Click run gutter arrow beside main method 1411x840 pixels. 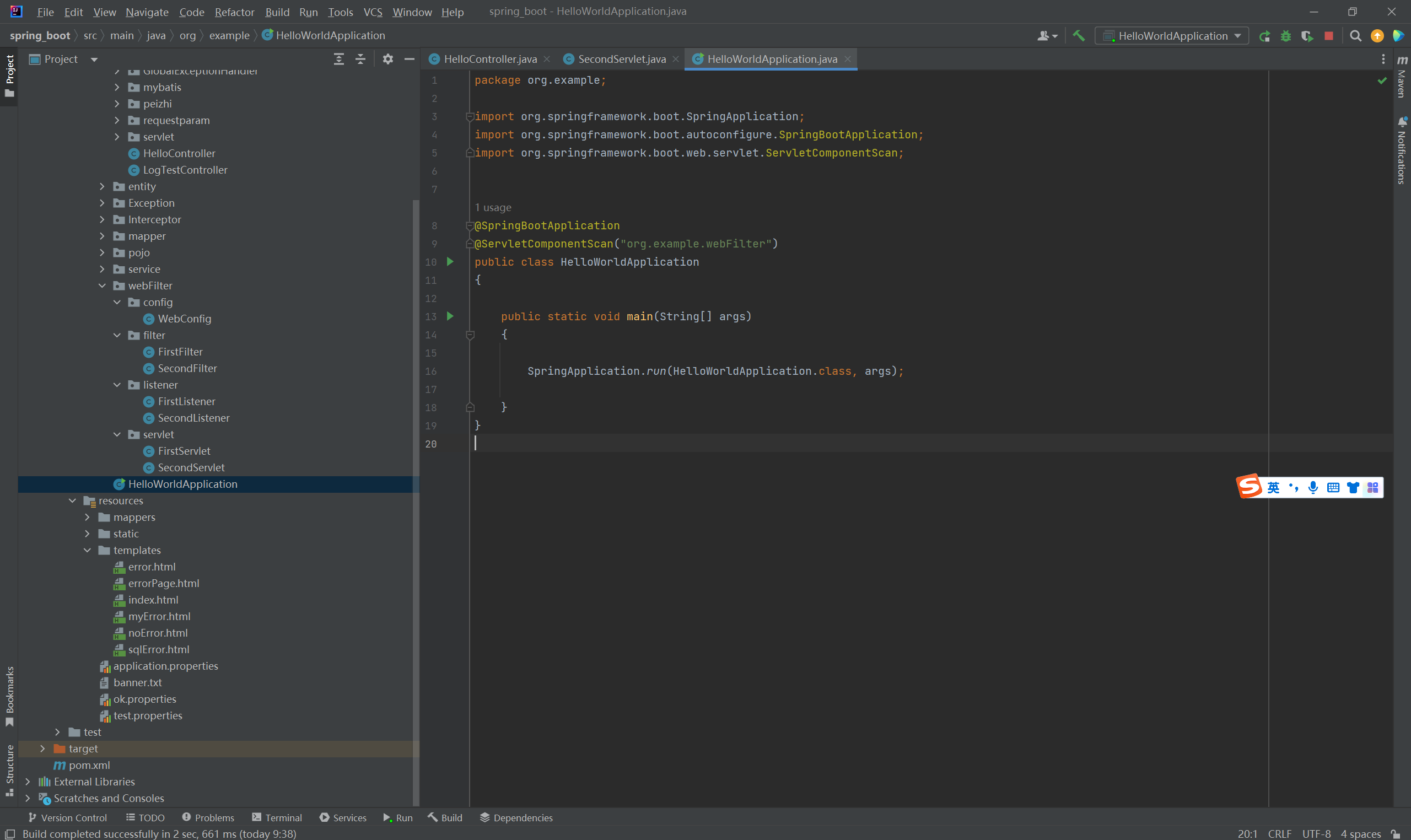(450, 316)
